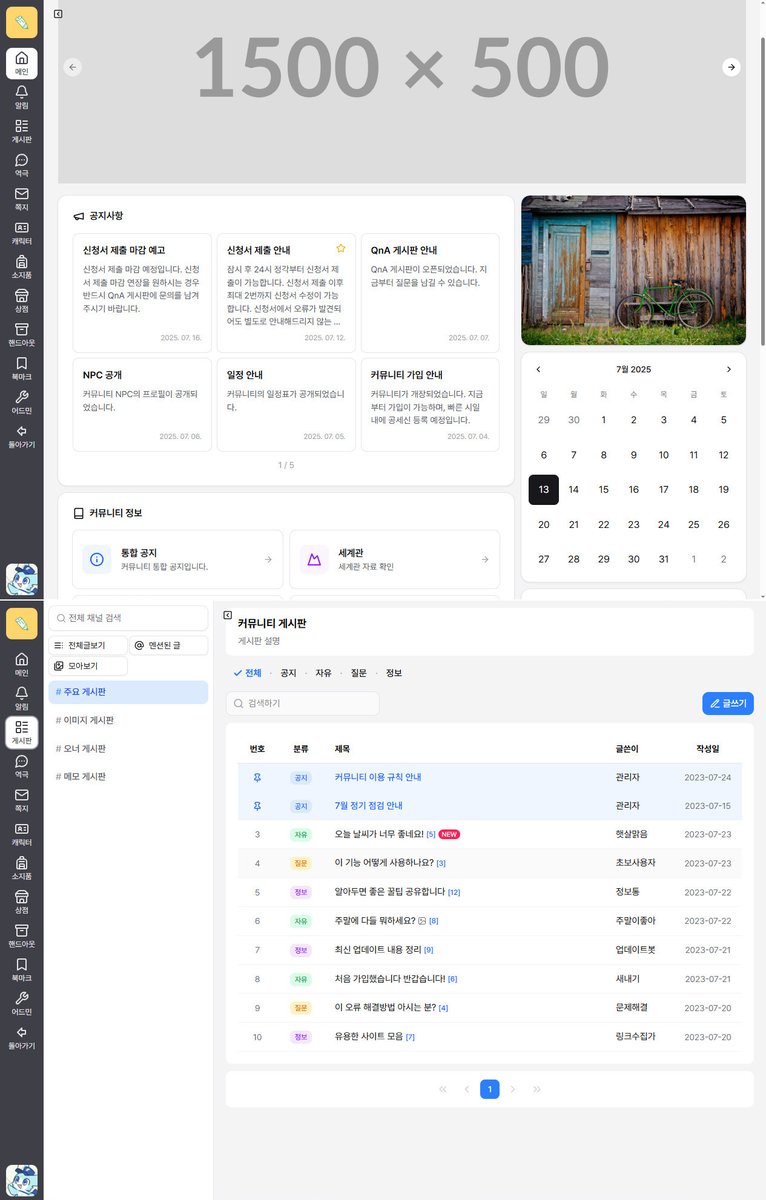Toggle star on 신청서 제출 안내 notice
The width and height of the screenshot is (766, 1200).
340,248
